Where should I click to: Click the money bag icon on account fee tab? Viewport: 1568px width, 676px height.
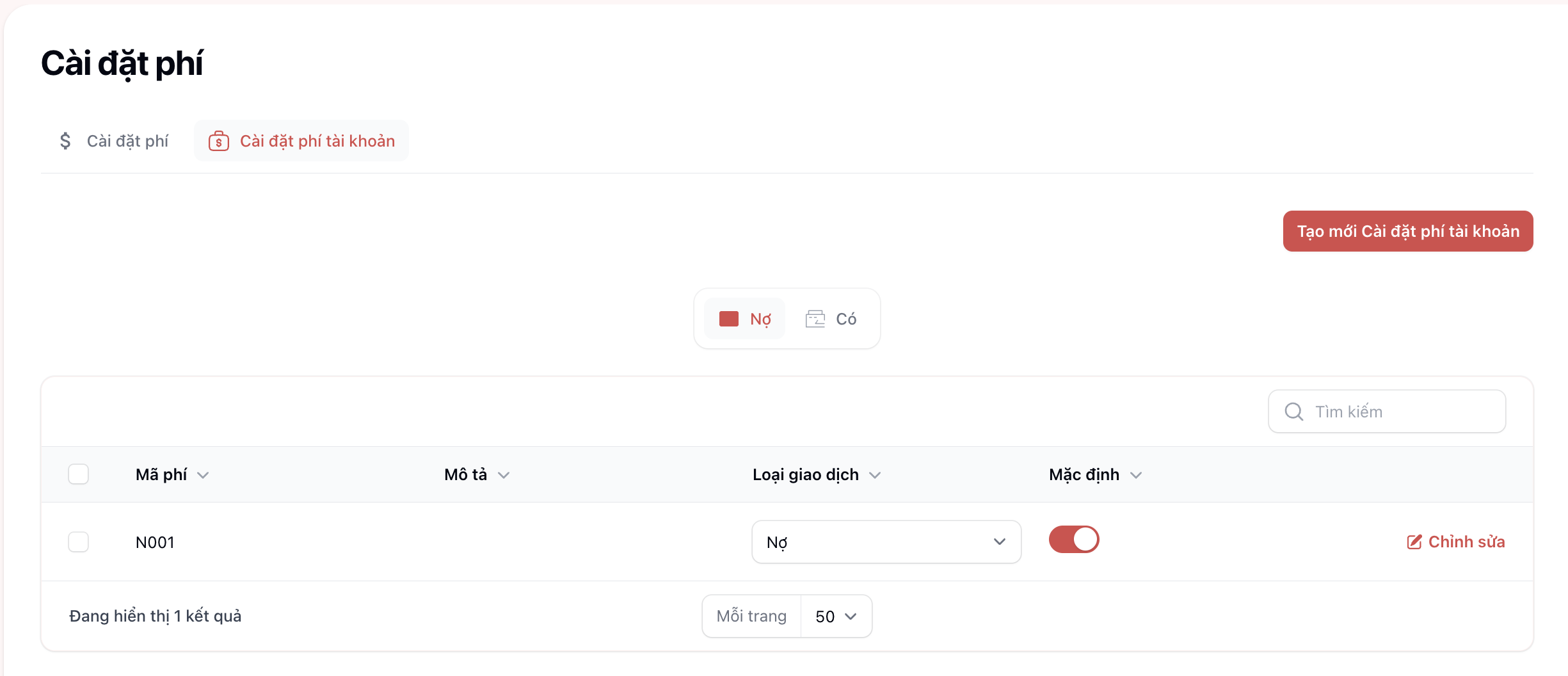218,141
